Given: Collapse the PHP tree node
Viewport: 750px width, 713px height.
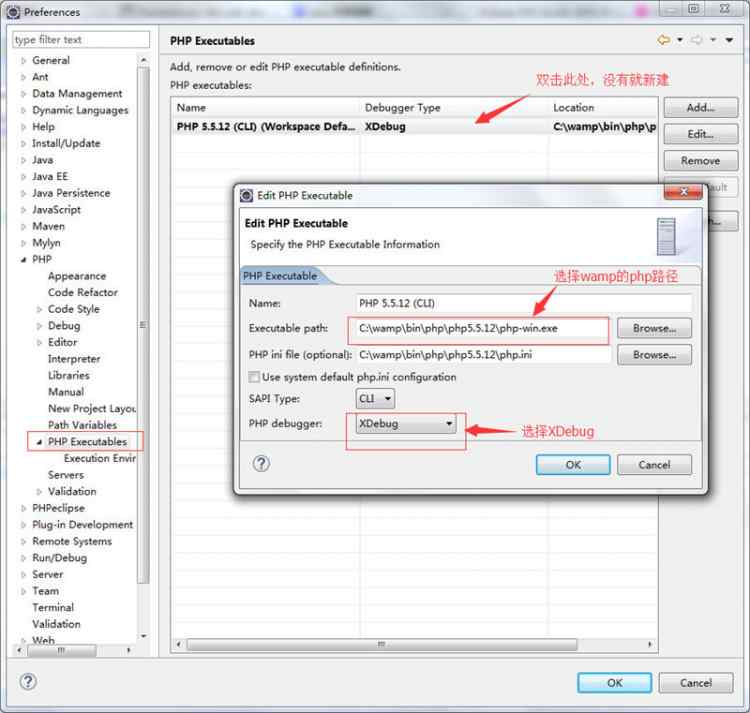Looking at the screenshot, I should tap(23, 260).
